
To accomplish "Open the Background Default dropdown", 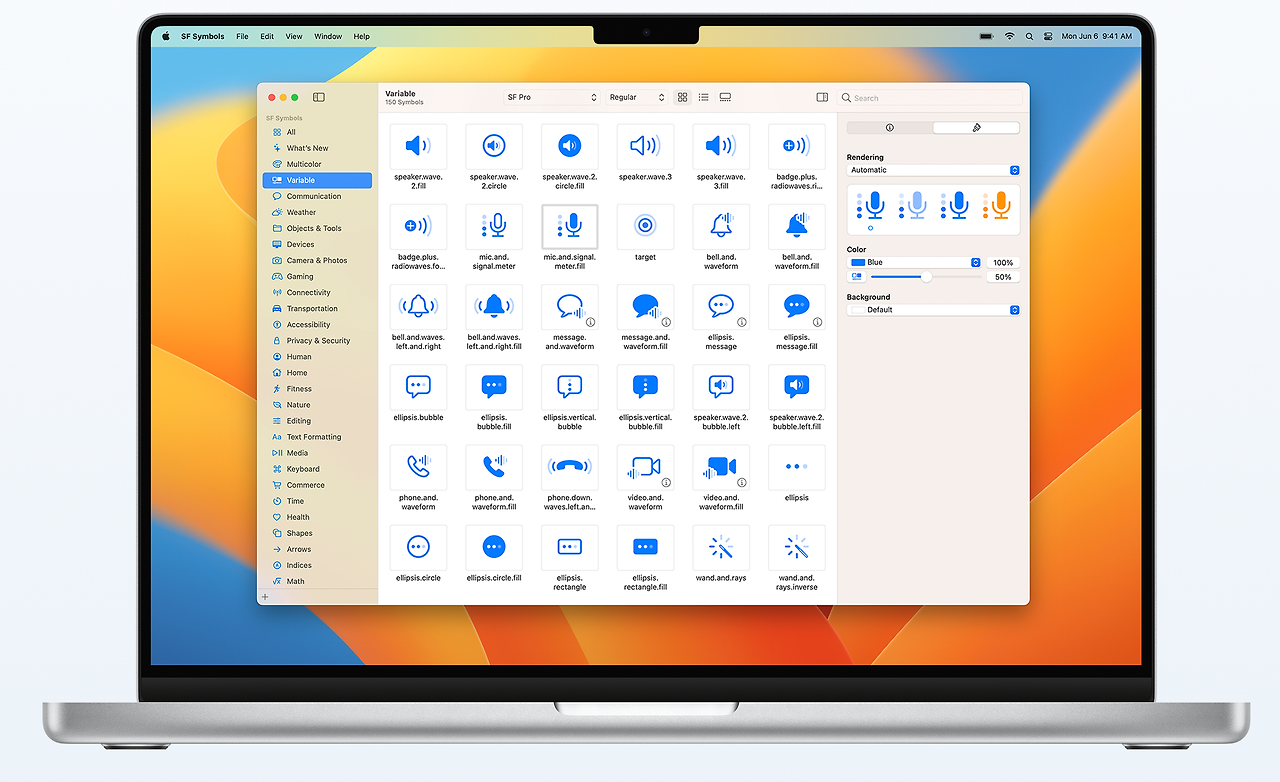I will 933,310.
